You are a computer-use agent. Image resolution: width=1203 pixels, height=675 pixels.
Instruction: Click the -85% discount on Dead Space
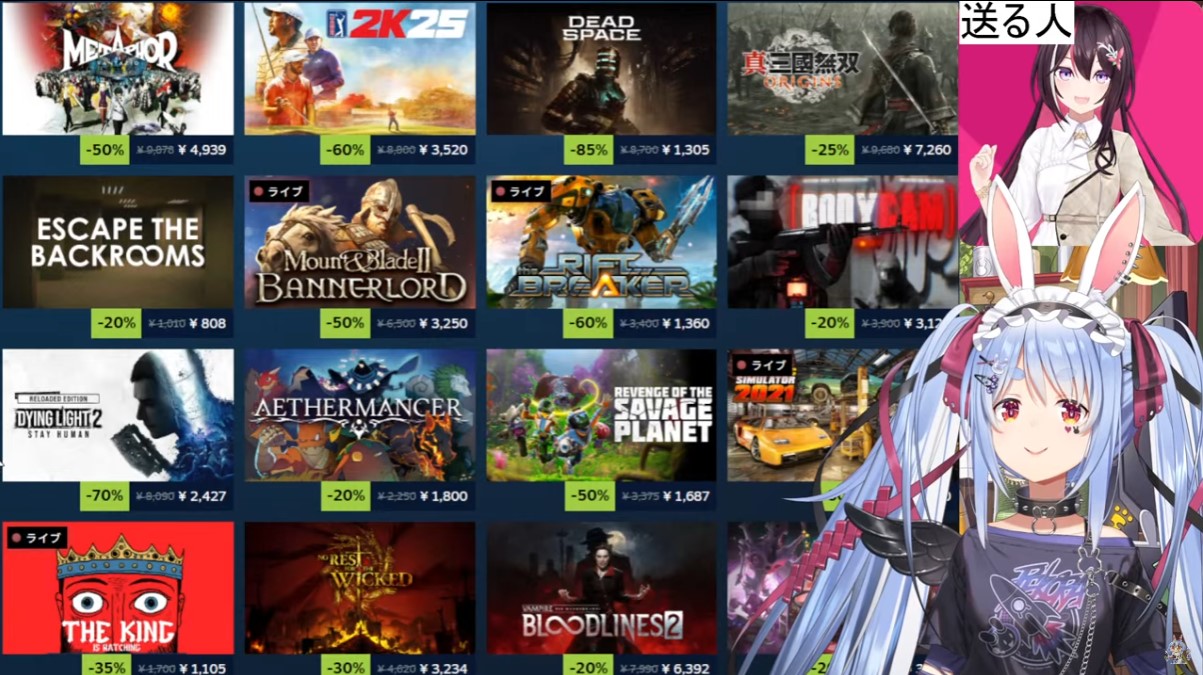pos(587,150)
